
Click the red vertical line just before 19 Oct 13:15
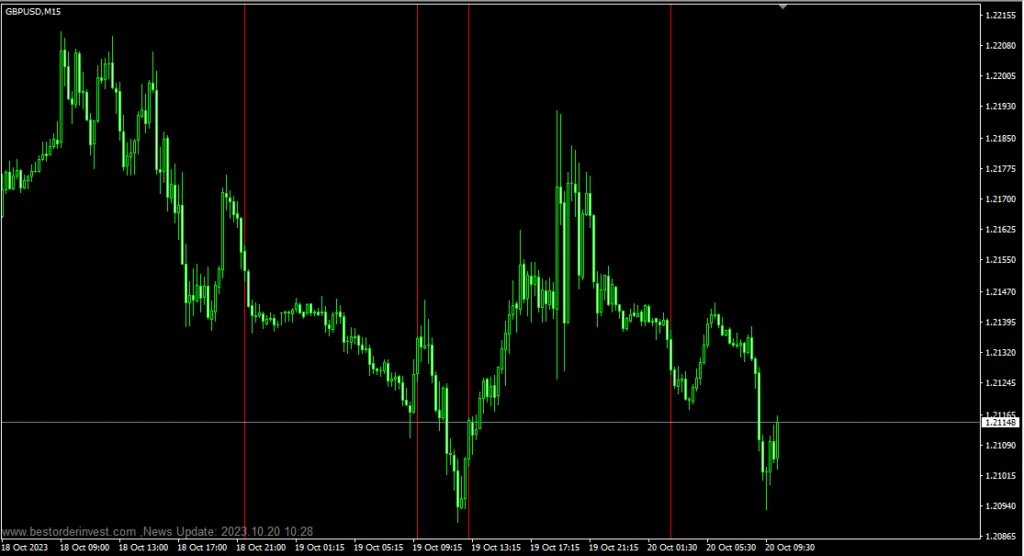click(468, 271)
